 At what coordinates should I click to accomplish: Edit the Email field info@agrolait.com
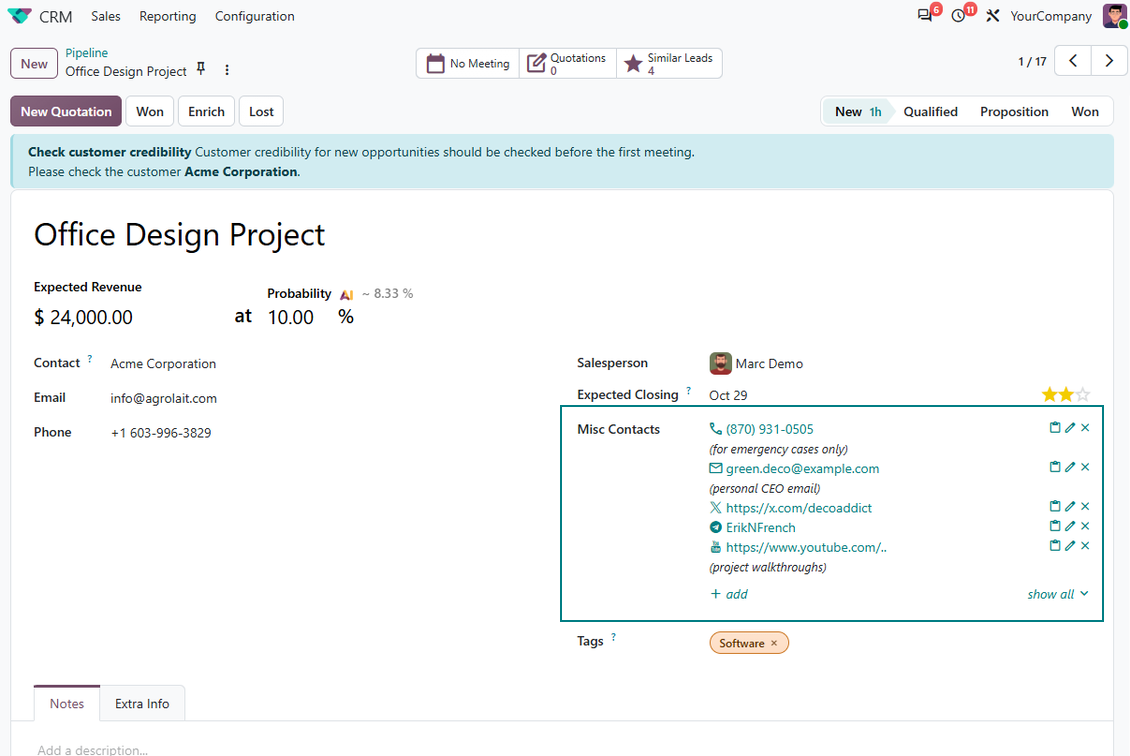point(164,399)
